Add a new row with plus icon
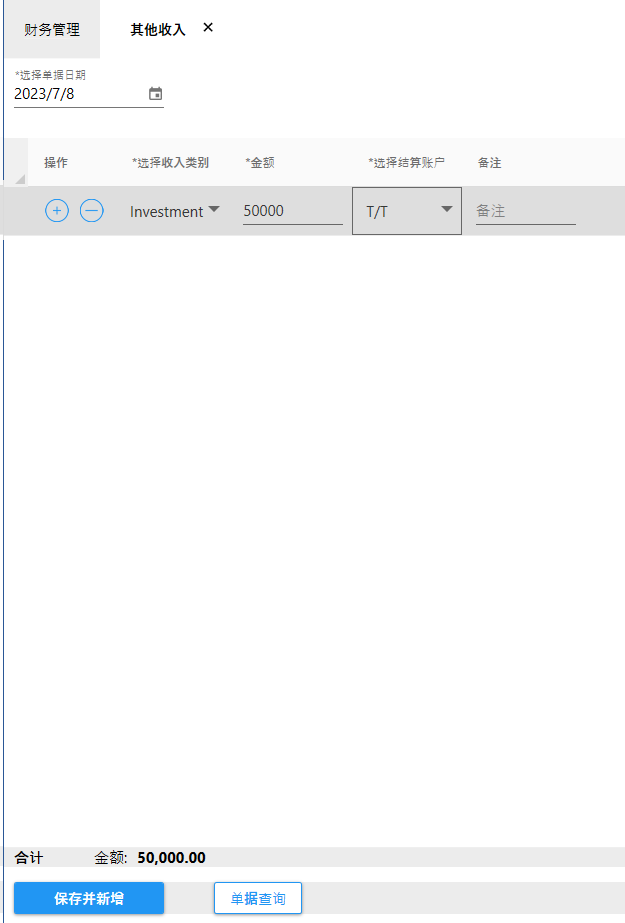 pos(57,211)
